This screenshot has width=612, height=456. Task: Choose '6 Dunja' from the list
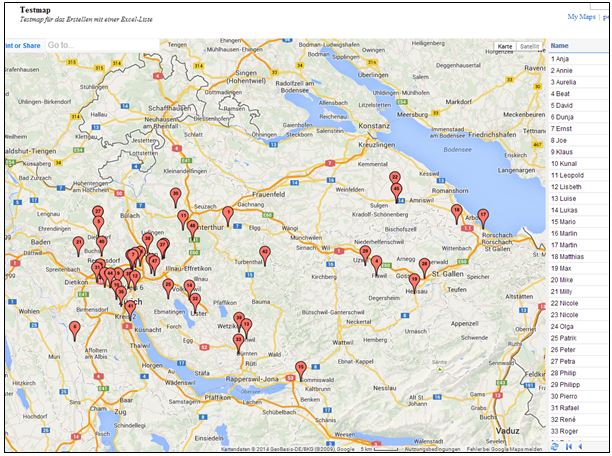(579, 117)
